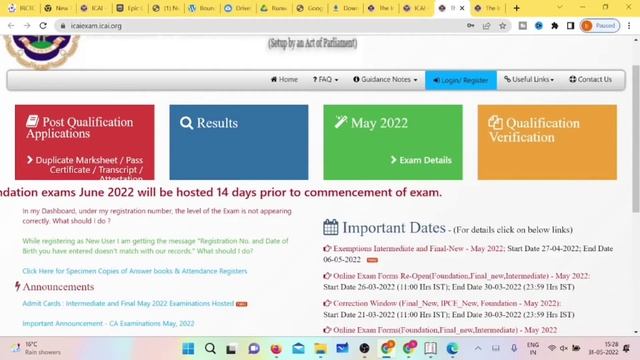The image size is (640, 360).
Task: Open the weather widget showing Rain showers
Action: point(36,348)
